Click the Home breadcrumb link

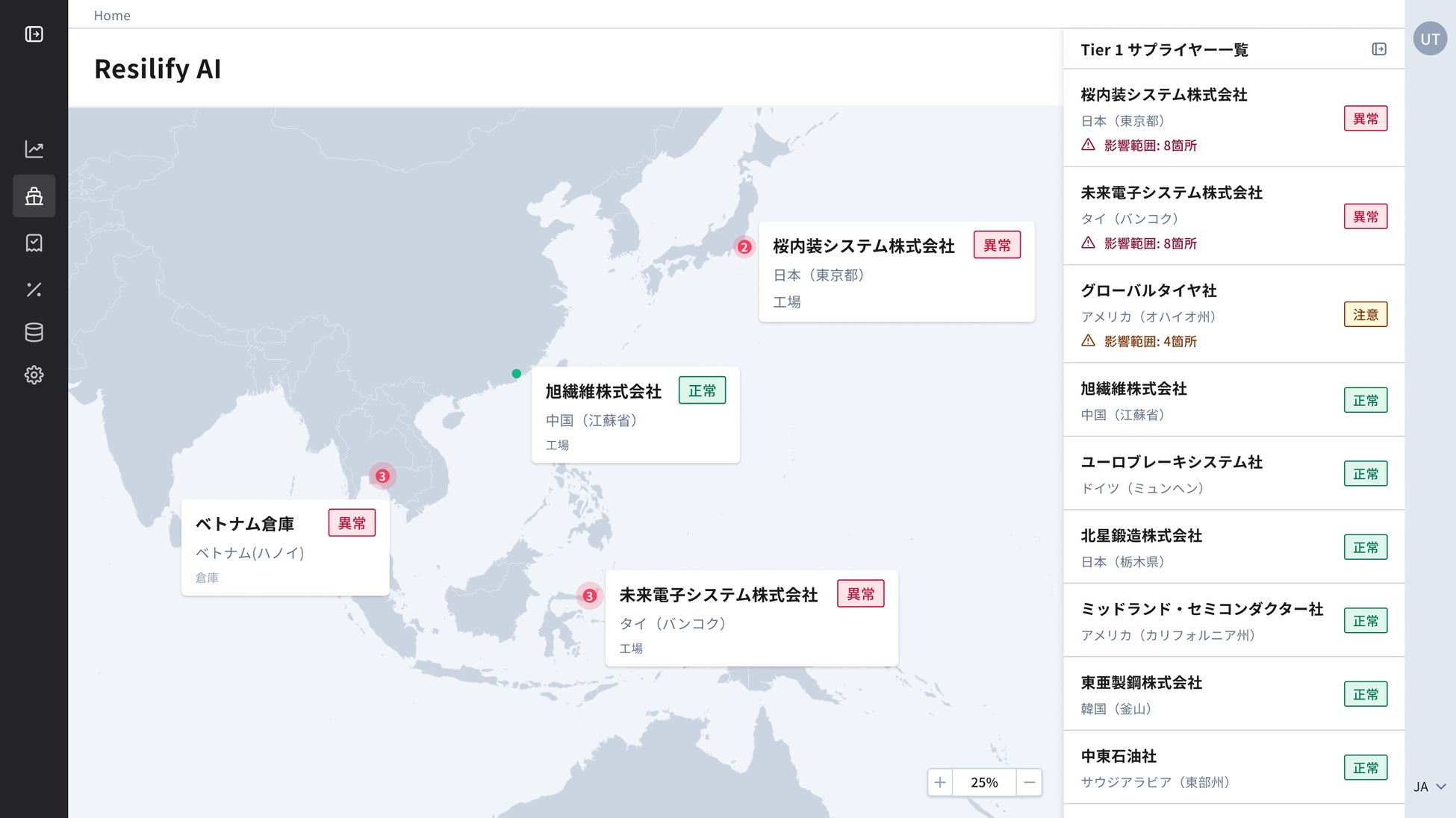pyautogui.click(x=112, y=16)
